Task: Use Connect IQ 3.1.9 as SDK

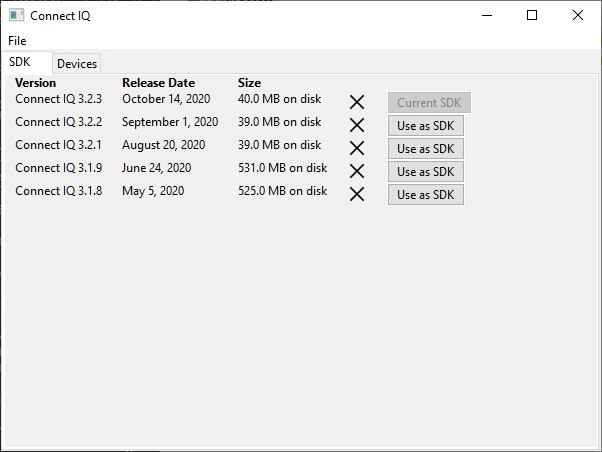Action: tap(426, 172)
